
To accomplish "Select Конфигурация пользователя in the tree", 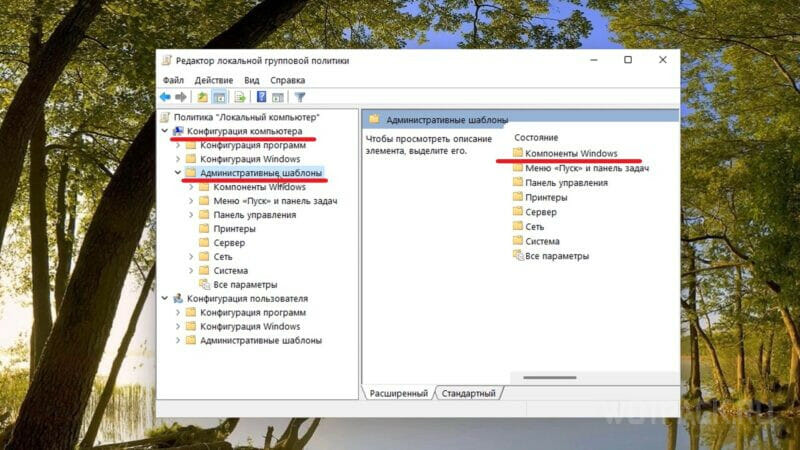I will [x=247, y=298].
